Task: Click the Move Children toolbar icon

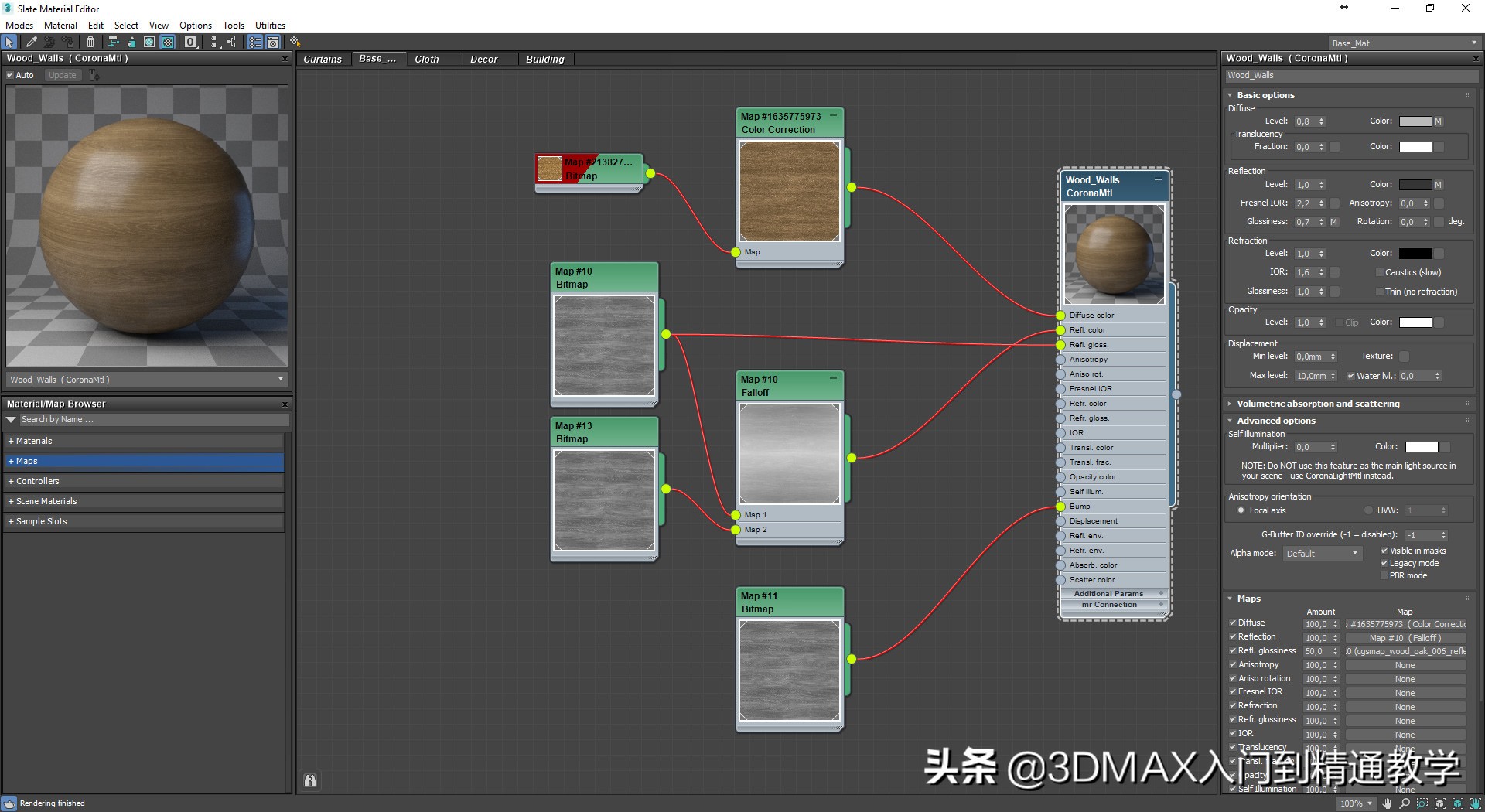Action: (114, 43)
